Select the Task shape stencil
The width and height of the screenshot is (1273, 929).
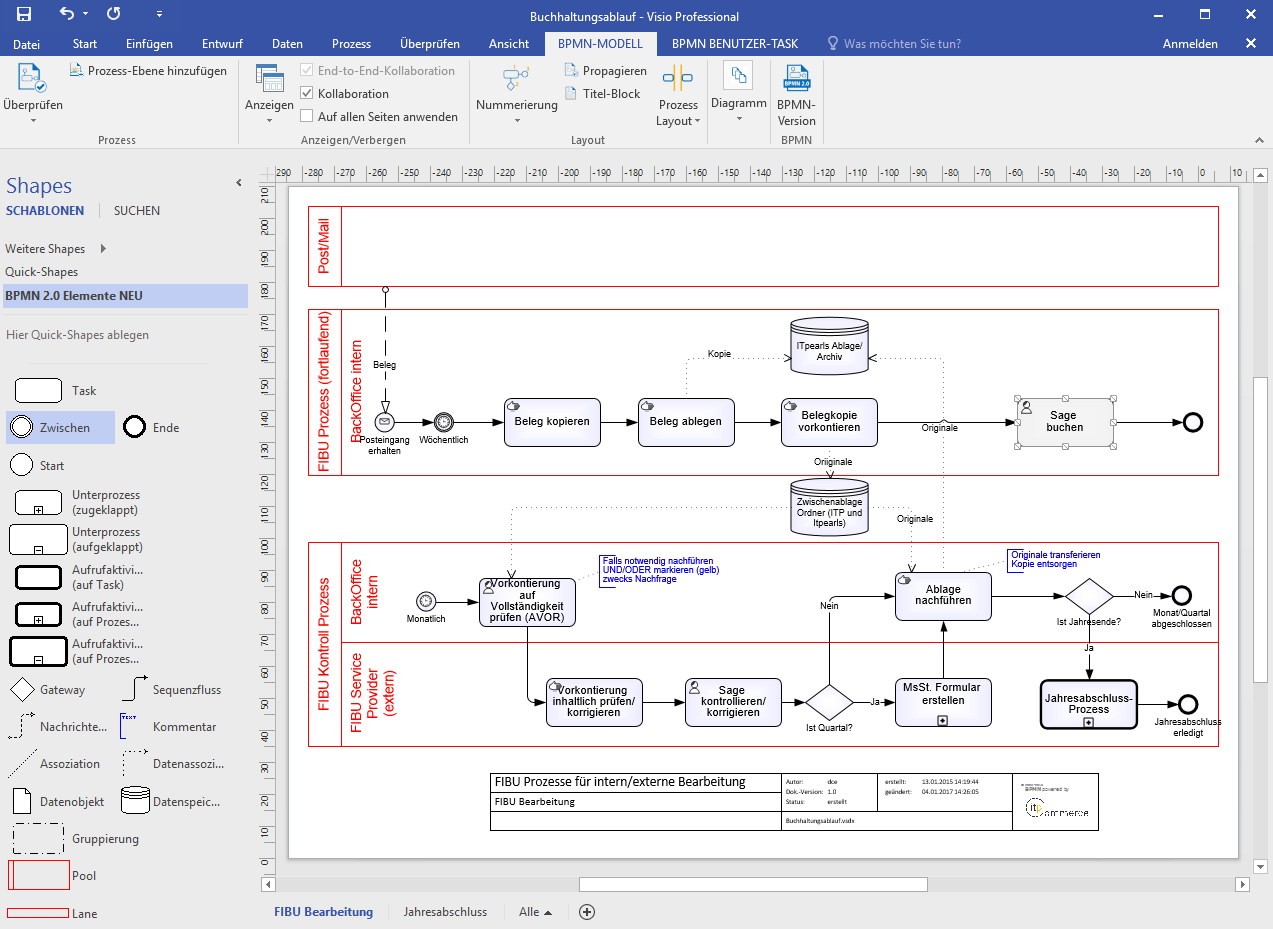(x=37, y=390)
